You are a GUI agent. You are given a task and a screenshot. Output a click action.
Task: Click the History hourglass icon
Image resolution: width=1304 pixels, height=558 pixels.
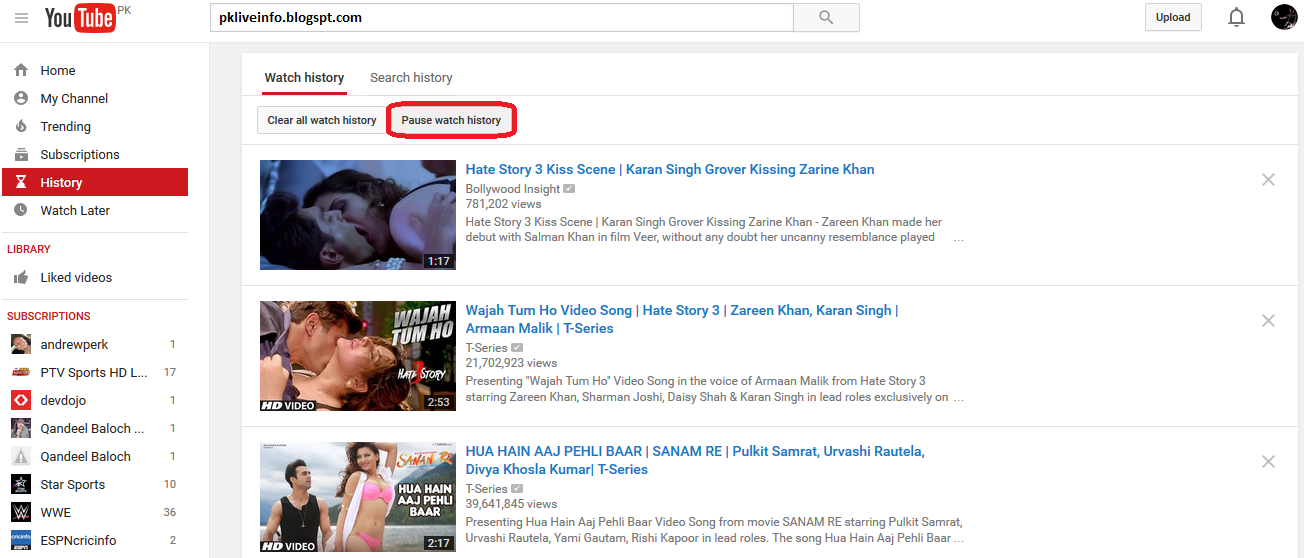click(21, 182)
